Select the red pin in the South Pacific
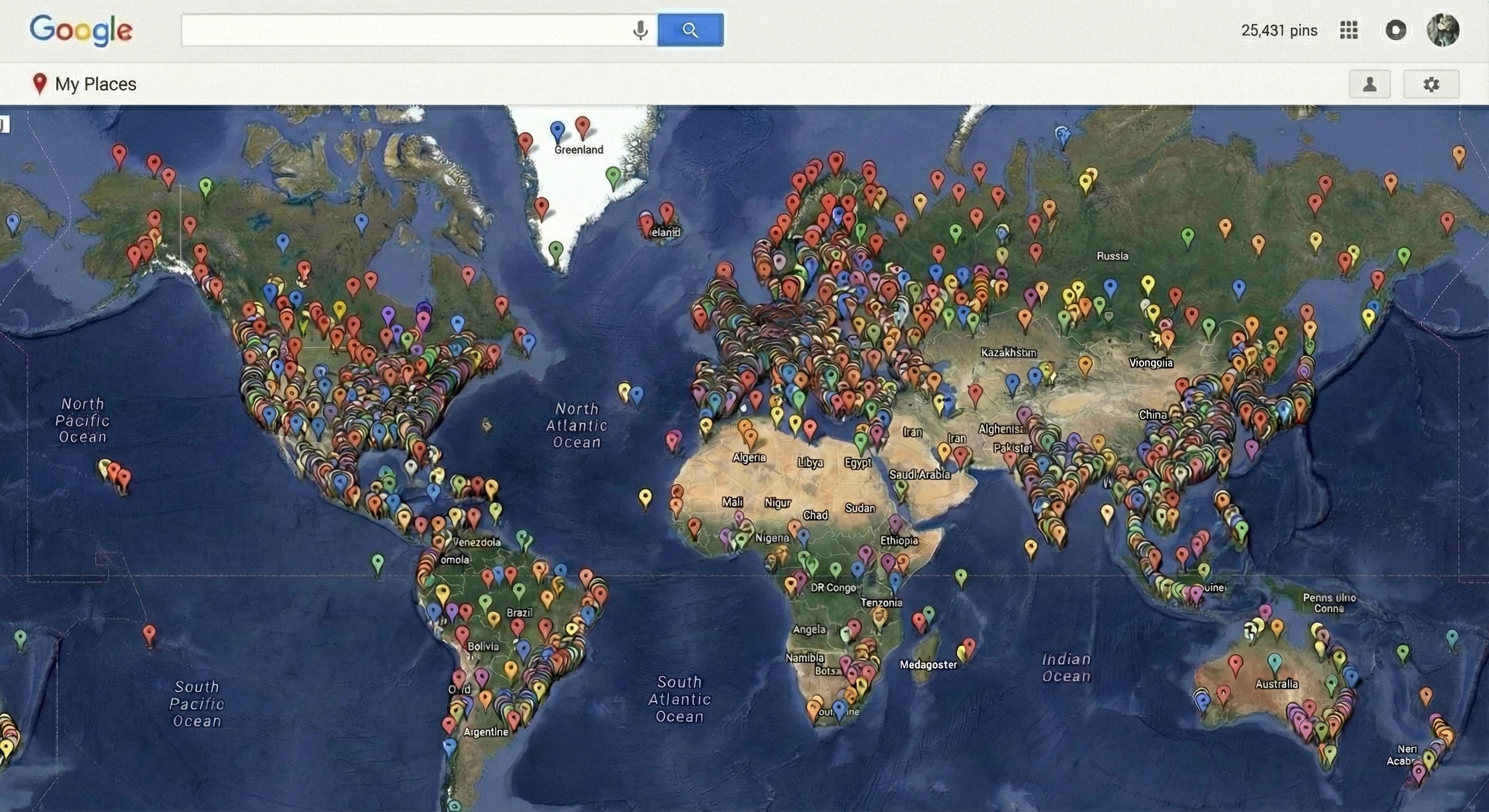Viewport: 1489px width, 812px height. tap(150, 633)
